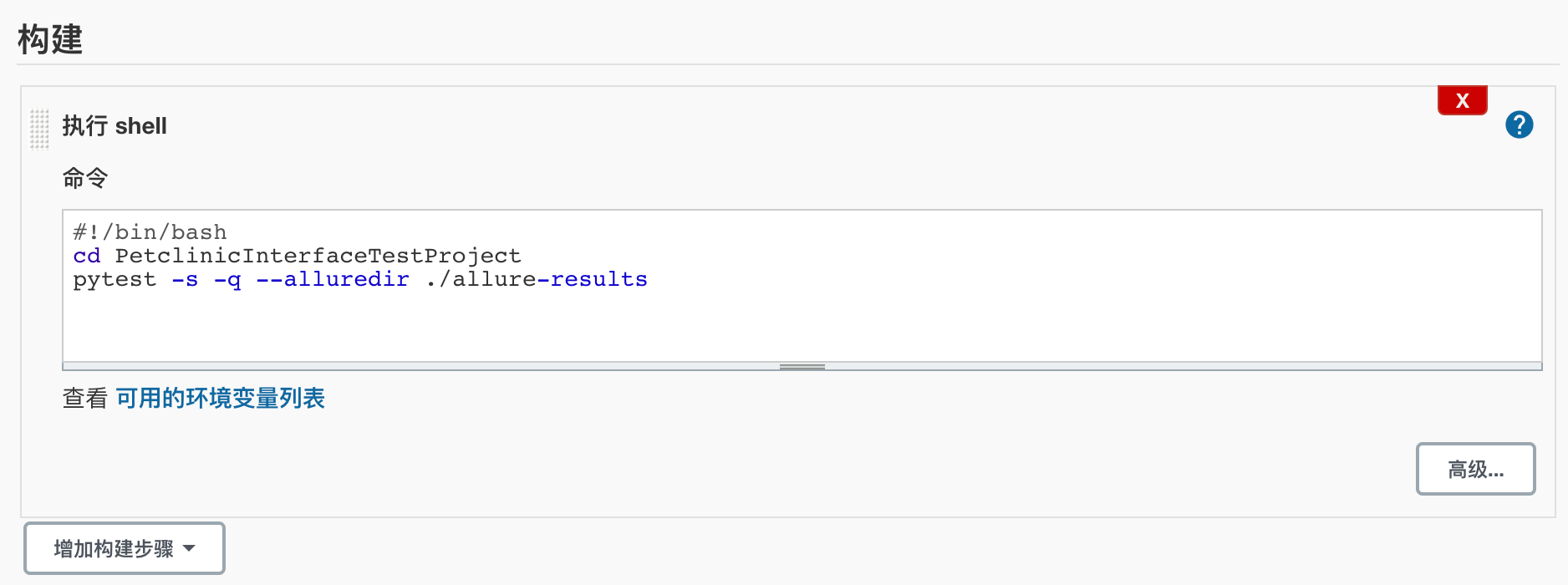Open help for 执行 shell step
The image size is (1568, 585).
coord(1519,125)
